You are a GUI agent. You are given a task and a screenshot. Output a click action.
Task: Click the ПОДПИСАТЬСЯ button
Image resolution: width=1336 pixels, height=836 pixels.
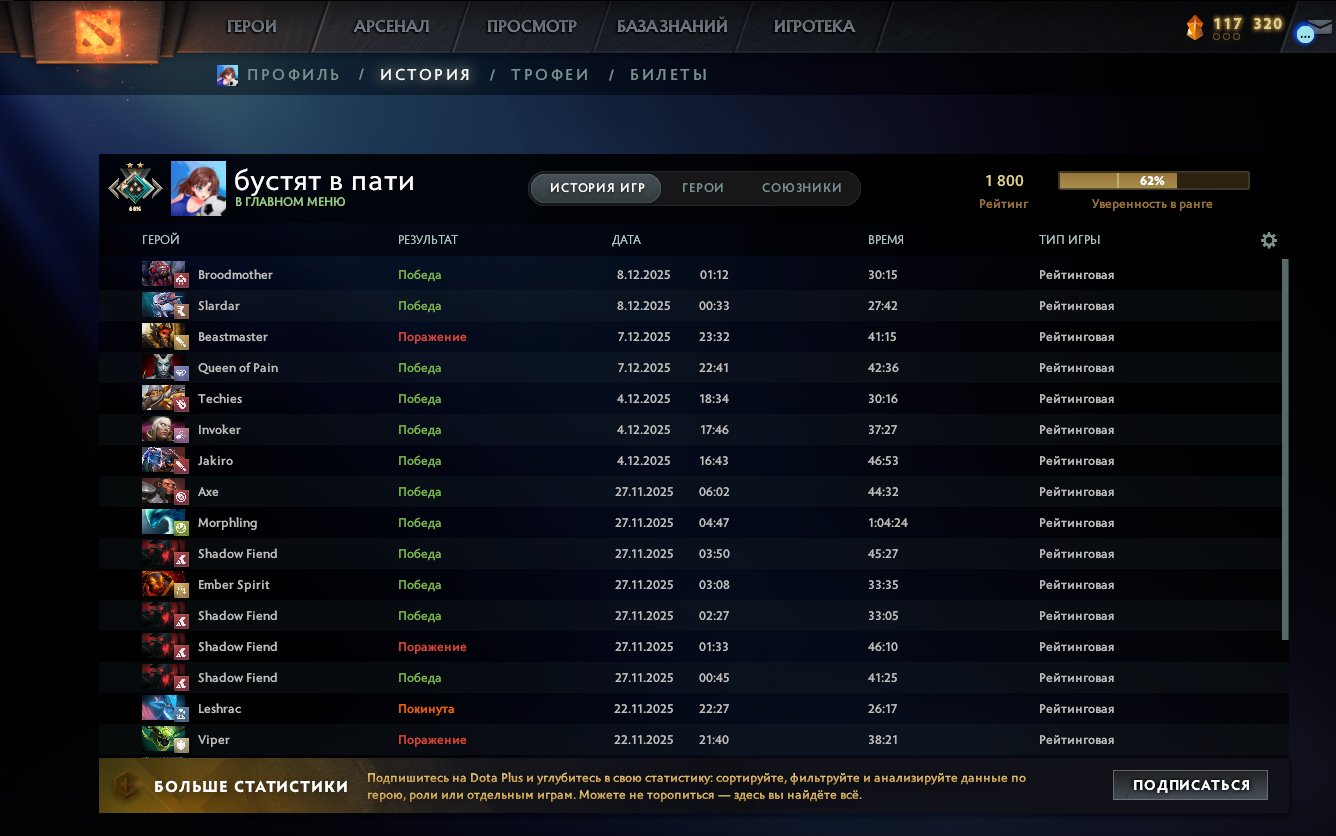point(1190,785)
